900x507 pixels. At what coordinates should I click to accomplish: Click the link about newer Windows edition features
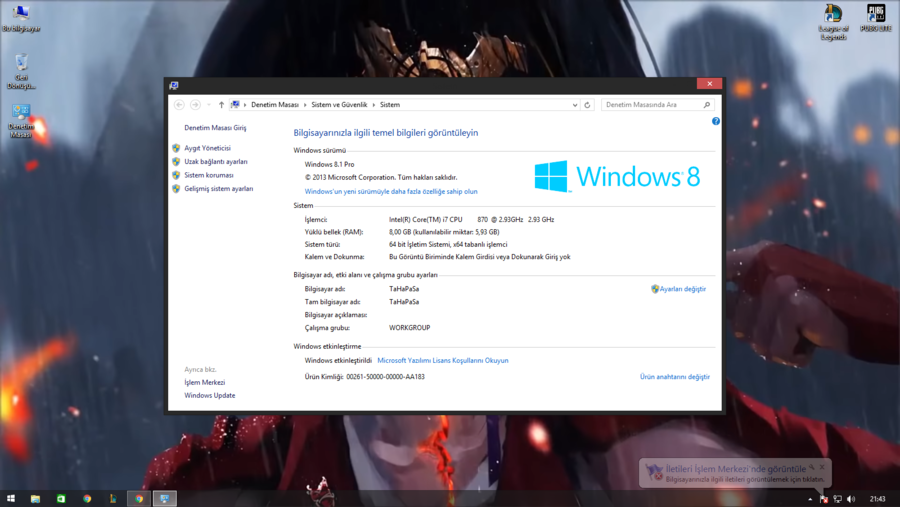click(391, 192)
